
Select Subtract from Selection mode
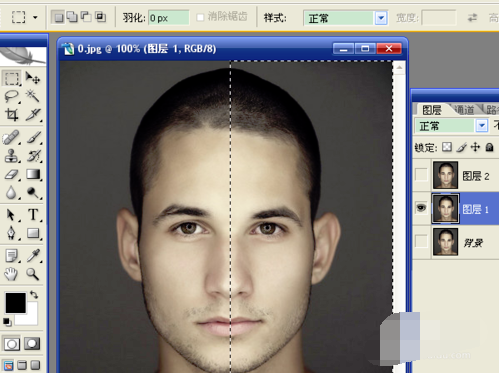pyautogui.click(x=86, y=17)
